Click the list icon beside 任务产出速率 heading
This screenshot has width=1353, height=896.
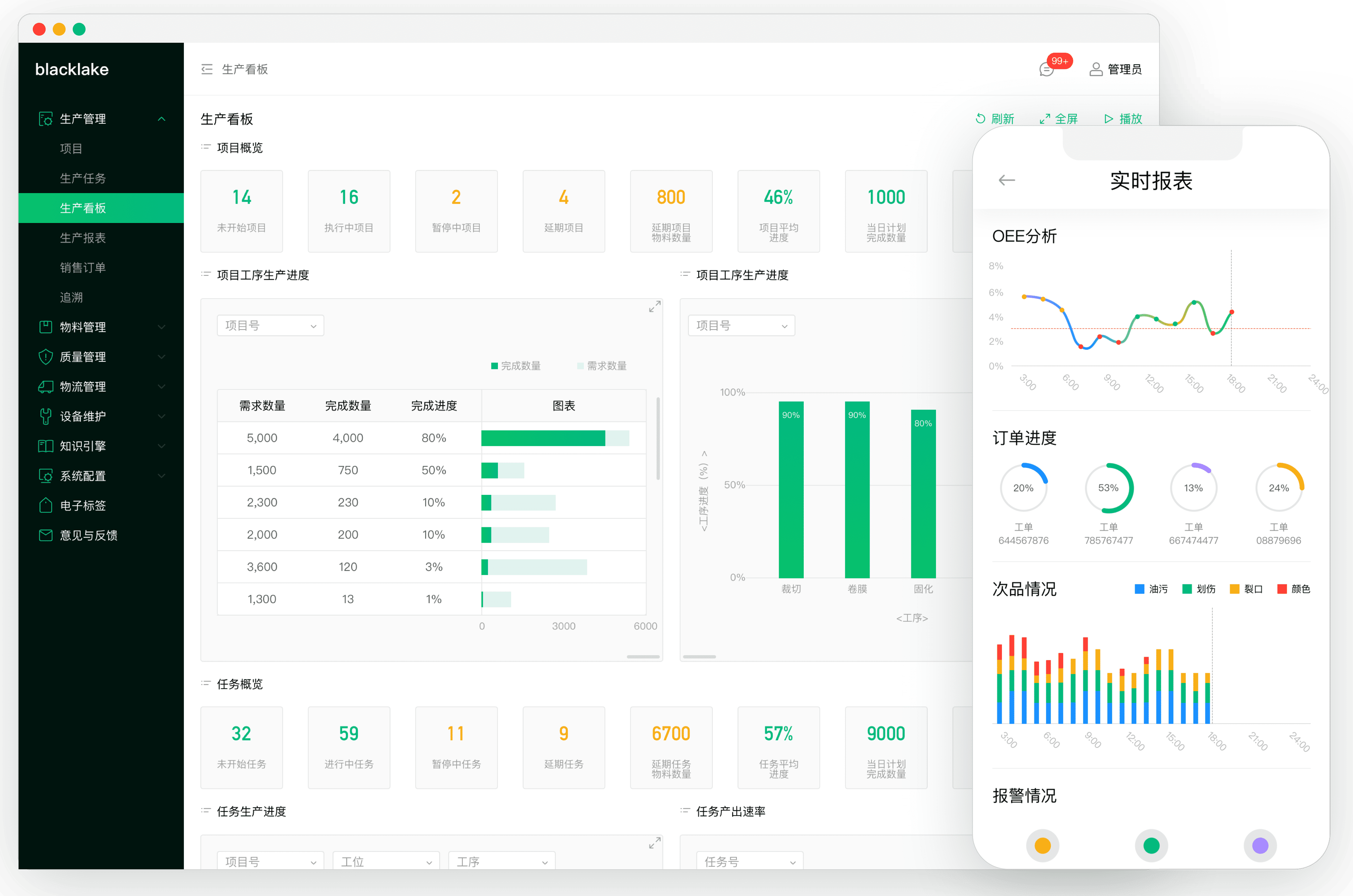685,811
